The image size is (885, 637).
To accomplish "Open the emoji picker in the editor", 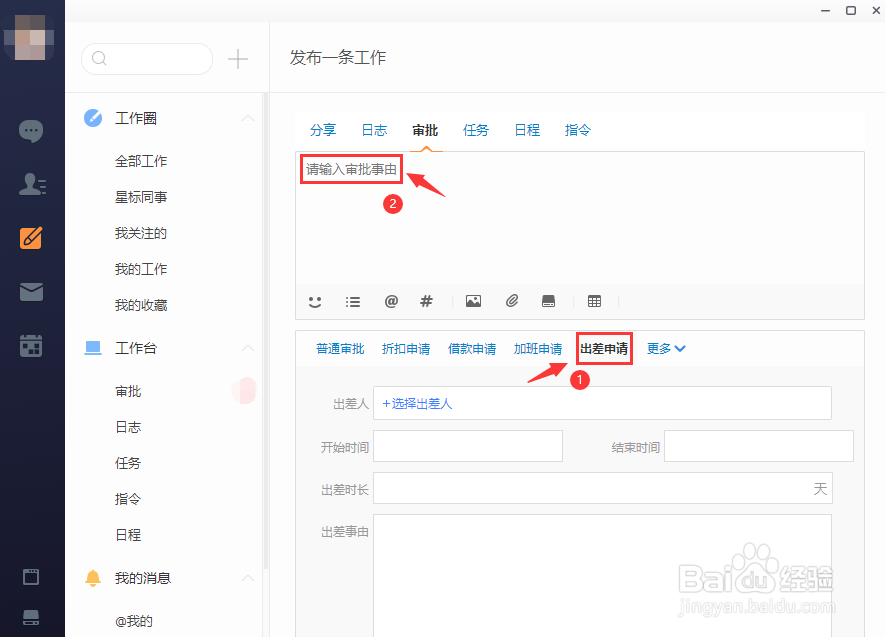I will coord(315,301).
